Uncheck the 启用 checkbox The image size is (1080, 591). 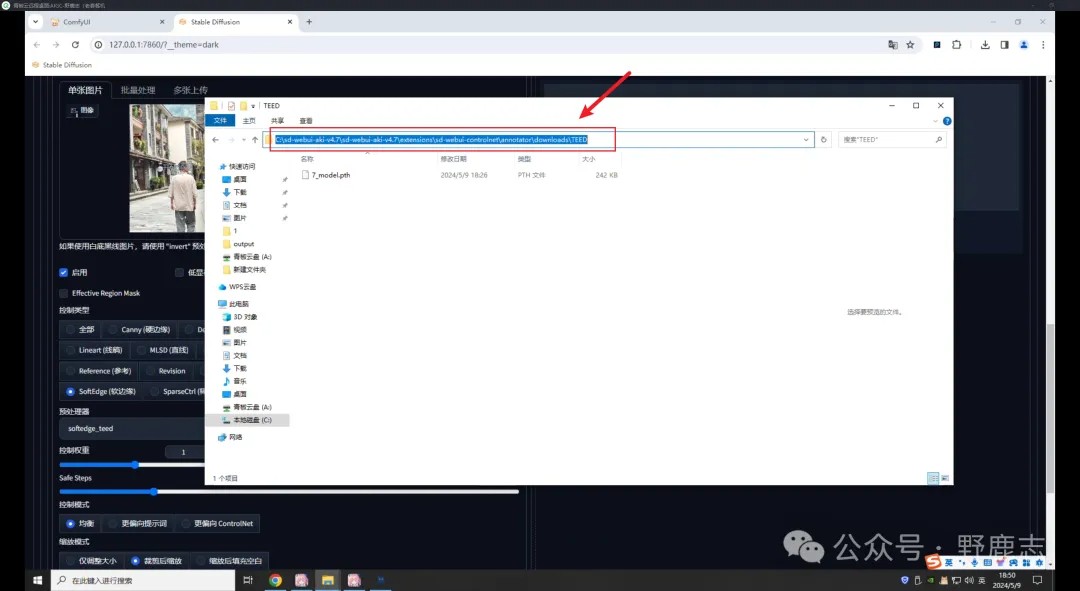pos(63,273)
